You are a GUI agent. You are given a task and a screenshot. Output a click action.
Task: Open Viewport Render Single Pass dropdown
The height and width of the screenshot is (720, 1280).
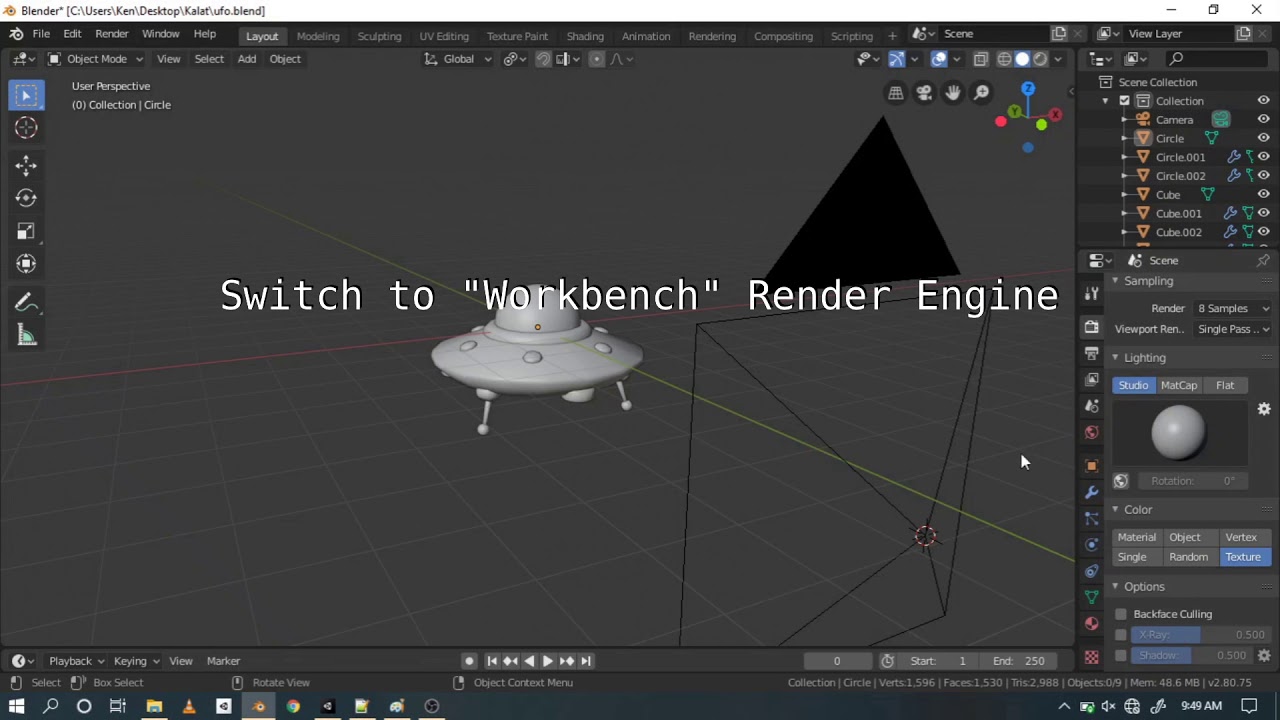point(1233,329)
